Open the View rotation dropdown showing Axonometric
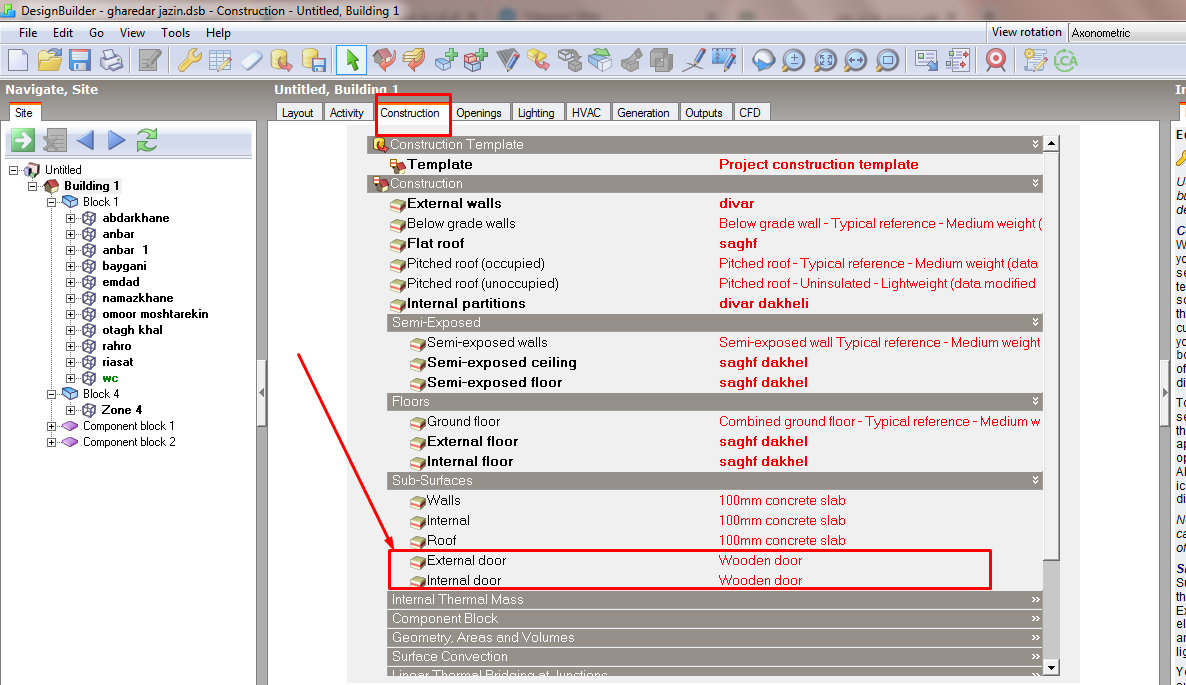The height and width of the screenshot is (685, 1186). (1127, 33)
